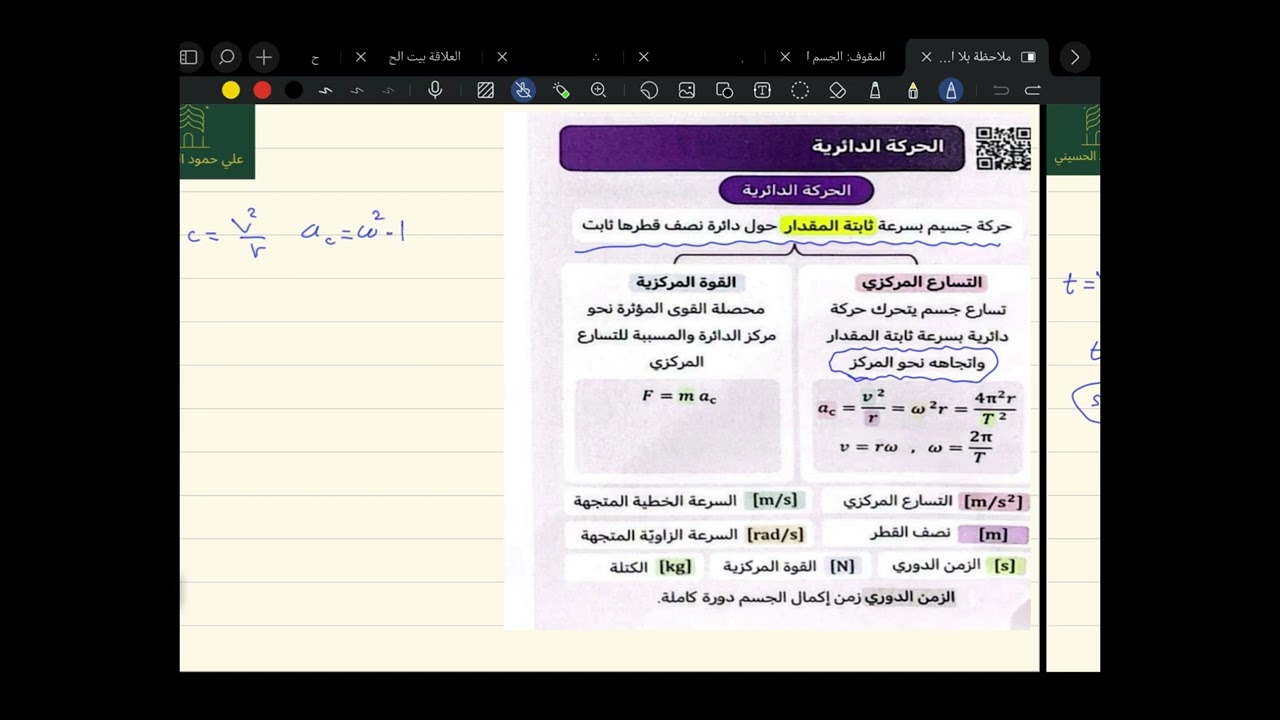Switch to the ':.' tab

597,58
